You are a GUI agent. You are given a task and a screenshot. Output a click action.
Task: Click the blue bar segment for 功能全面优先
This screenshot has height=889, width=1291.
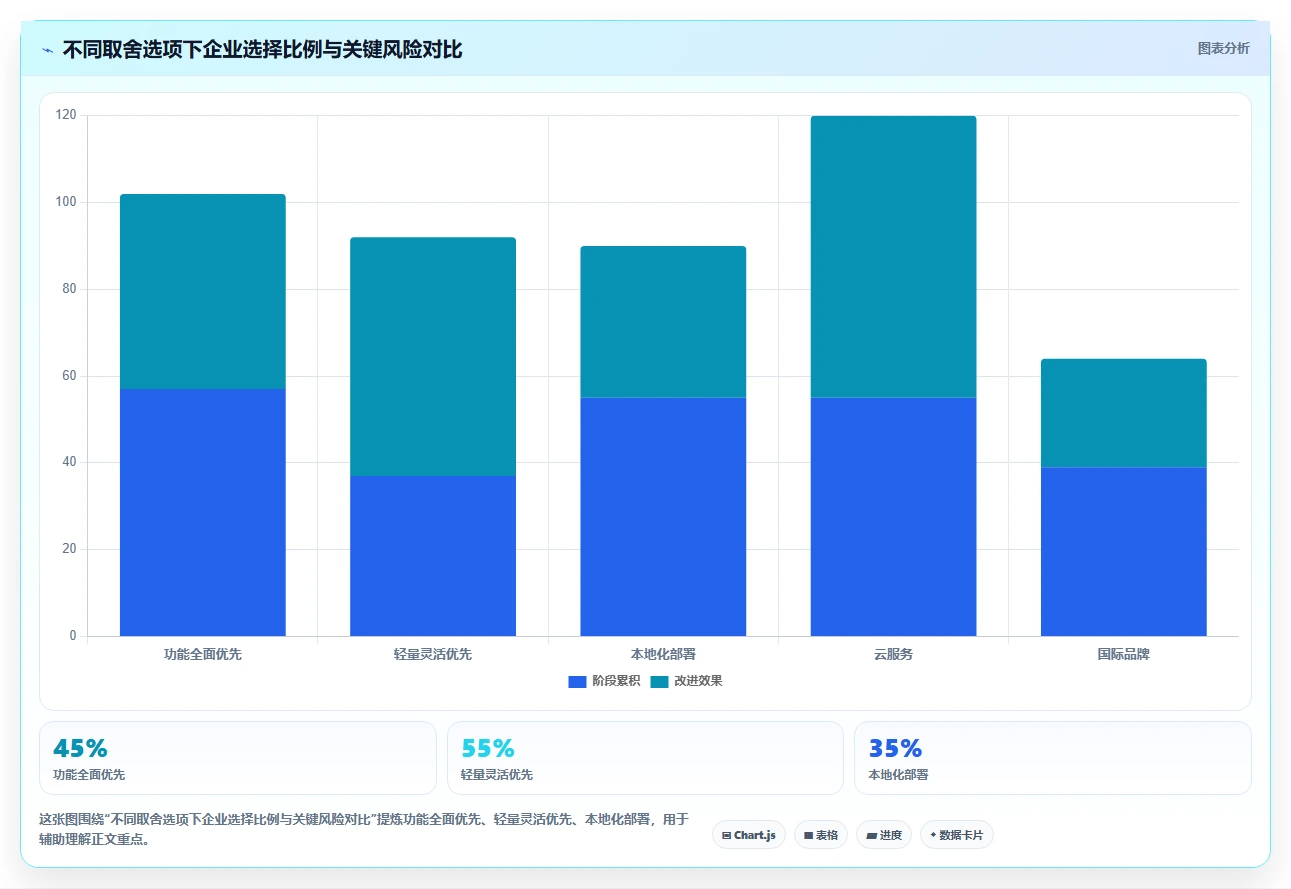point(203,512)
